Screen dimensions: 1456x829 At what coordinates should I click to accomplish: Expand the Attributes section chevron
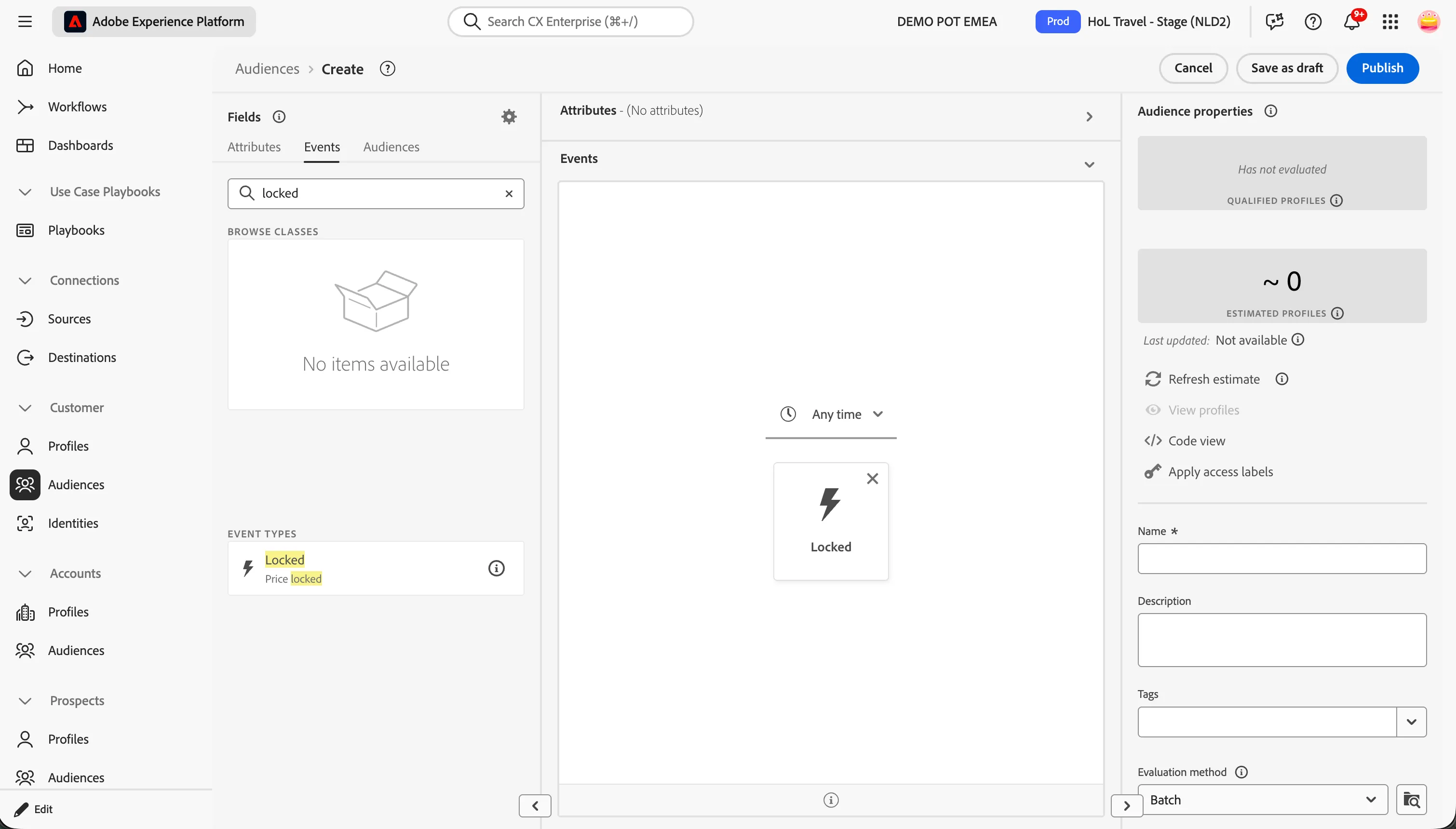(1089, 117)
